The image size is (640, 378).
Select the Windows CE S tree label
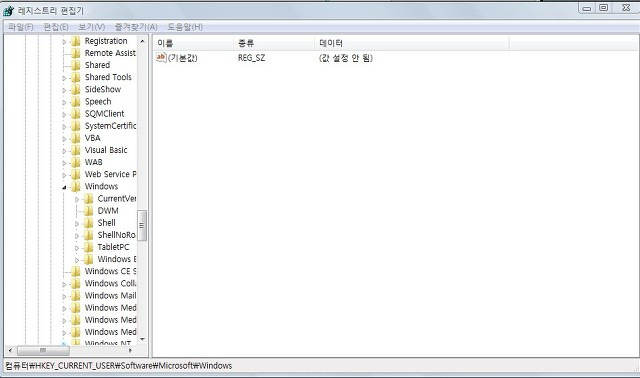pos(110,271)
